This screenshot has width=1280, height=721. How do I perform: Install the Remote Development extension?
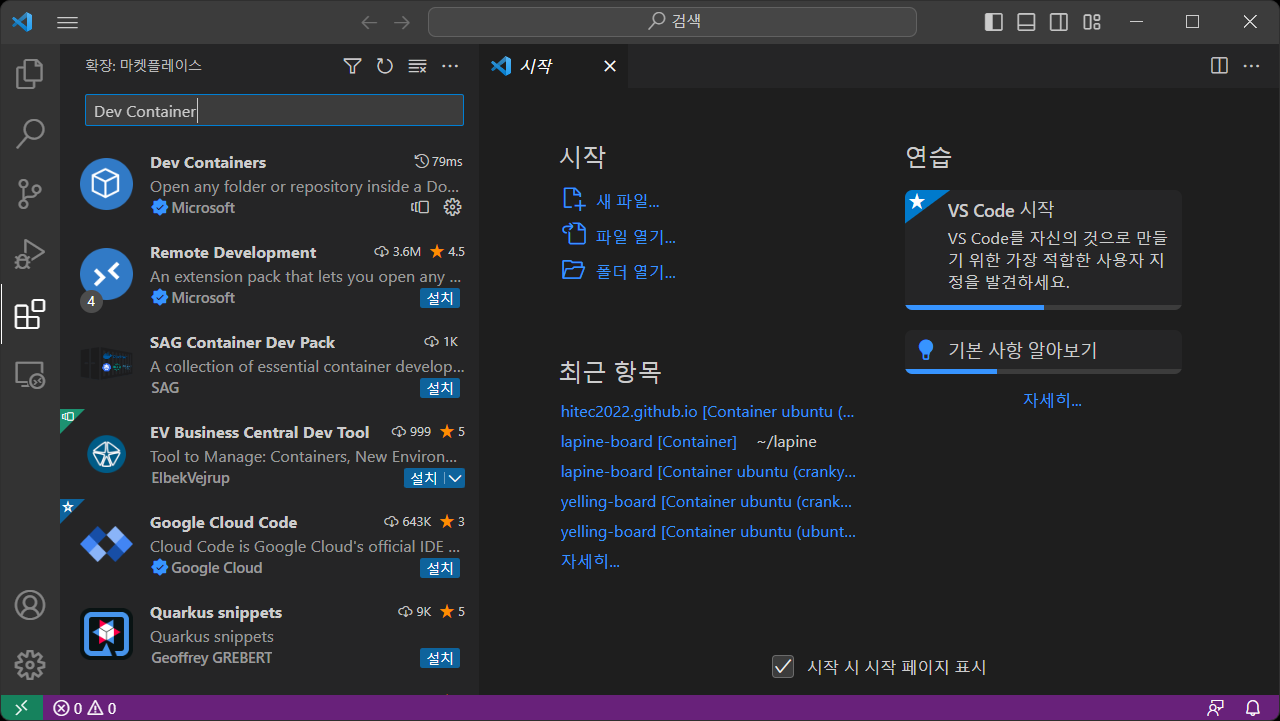coord(440,298)
